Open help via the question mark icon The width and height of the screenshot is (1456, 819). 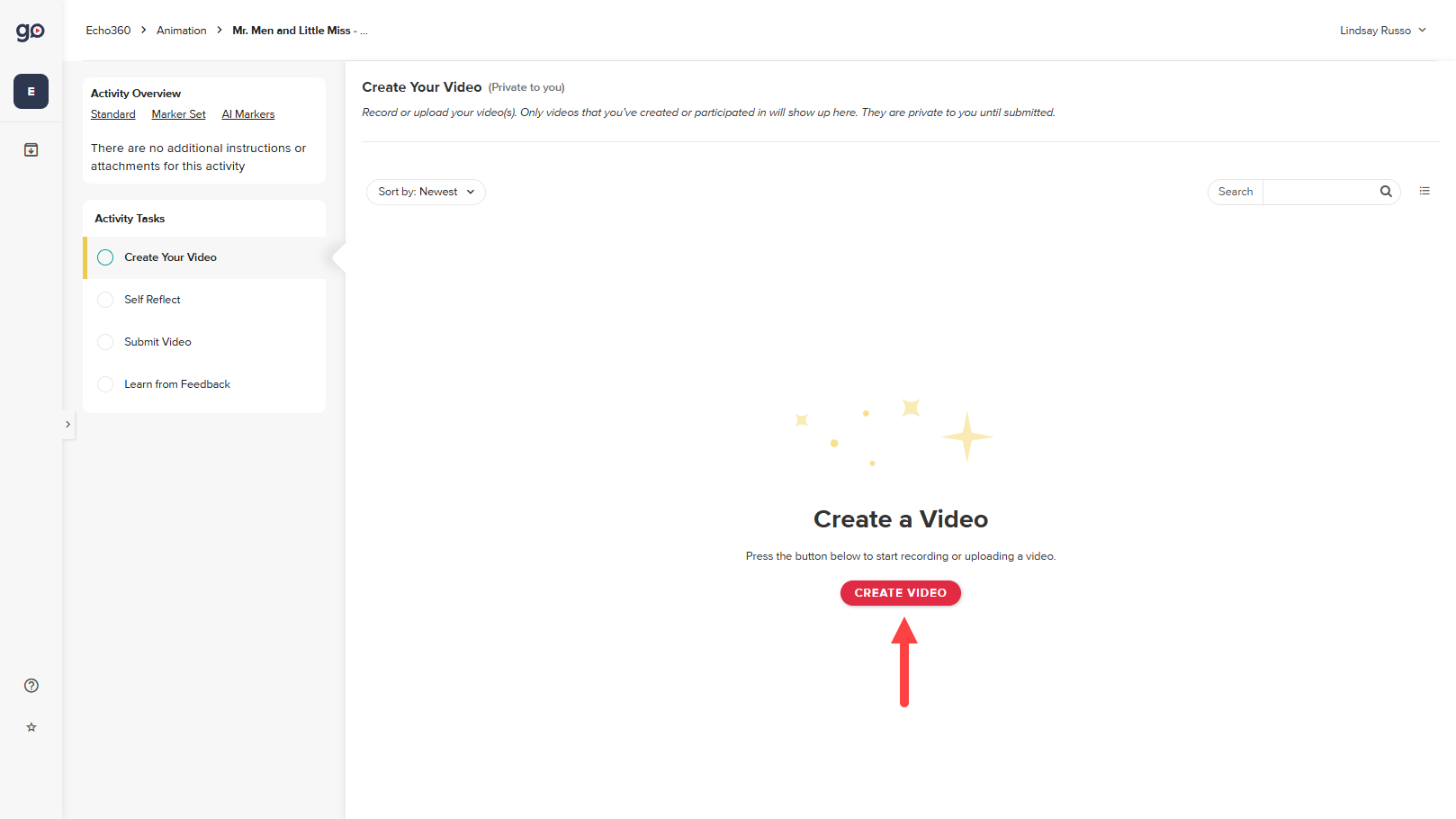pyautogui.click(x=31, y=685)
